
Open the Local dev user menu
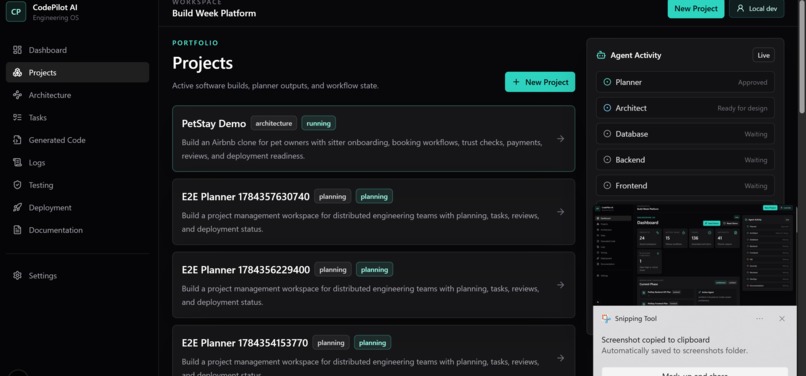(757, 8)
